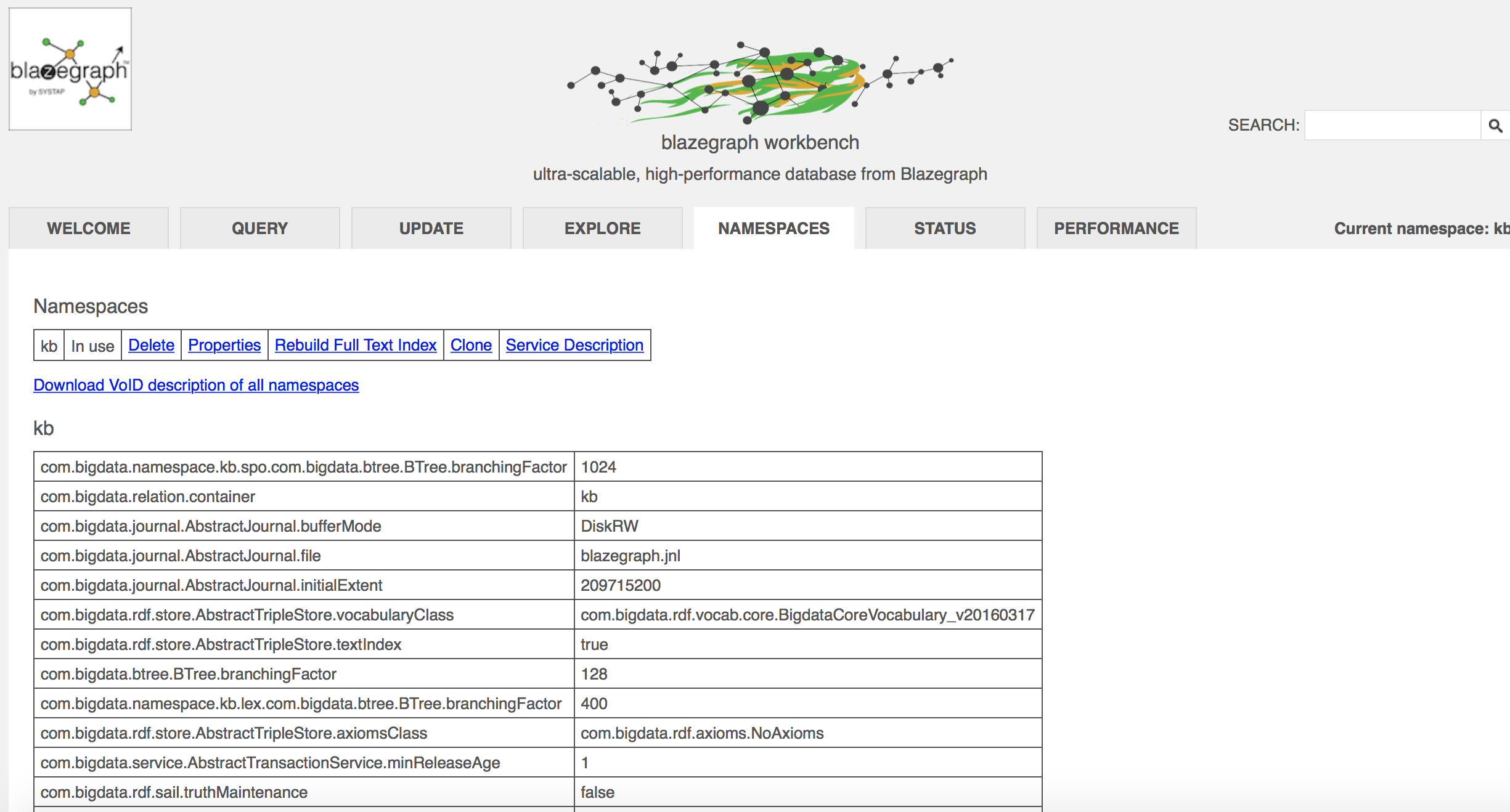
Task: Click 'com.bigdata.btree.BTree.branchingFactor' cell
Action: pyautogui.click(x=304, y=674)
